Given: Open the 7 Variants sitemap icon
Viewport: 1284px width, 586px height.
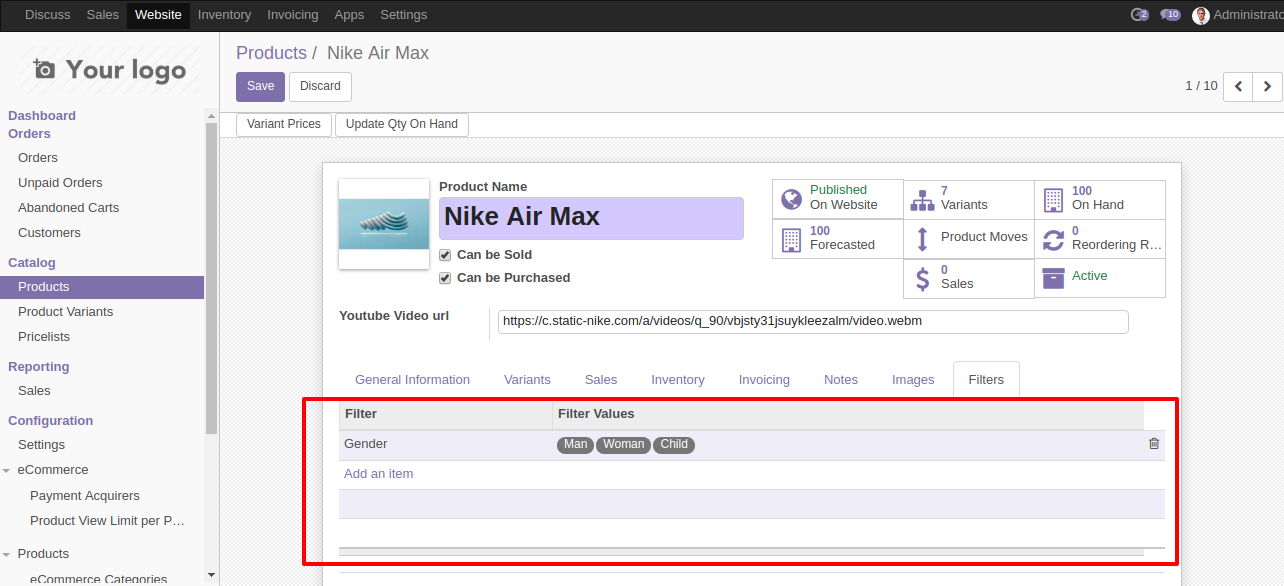Looking at the screenshot, I should coord(921,199).
